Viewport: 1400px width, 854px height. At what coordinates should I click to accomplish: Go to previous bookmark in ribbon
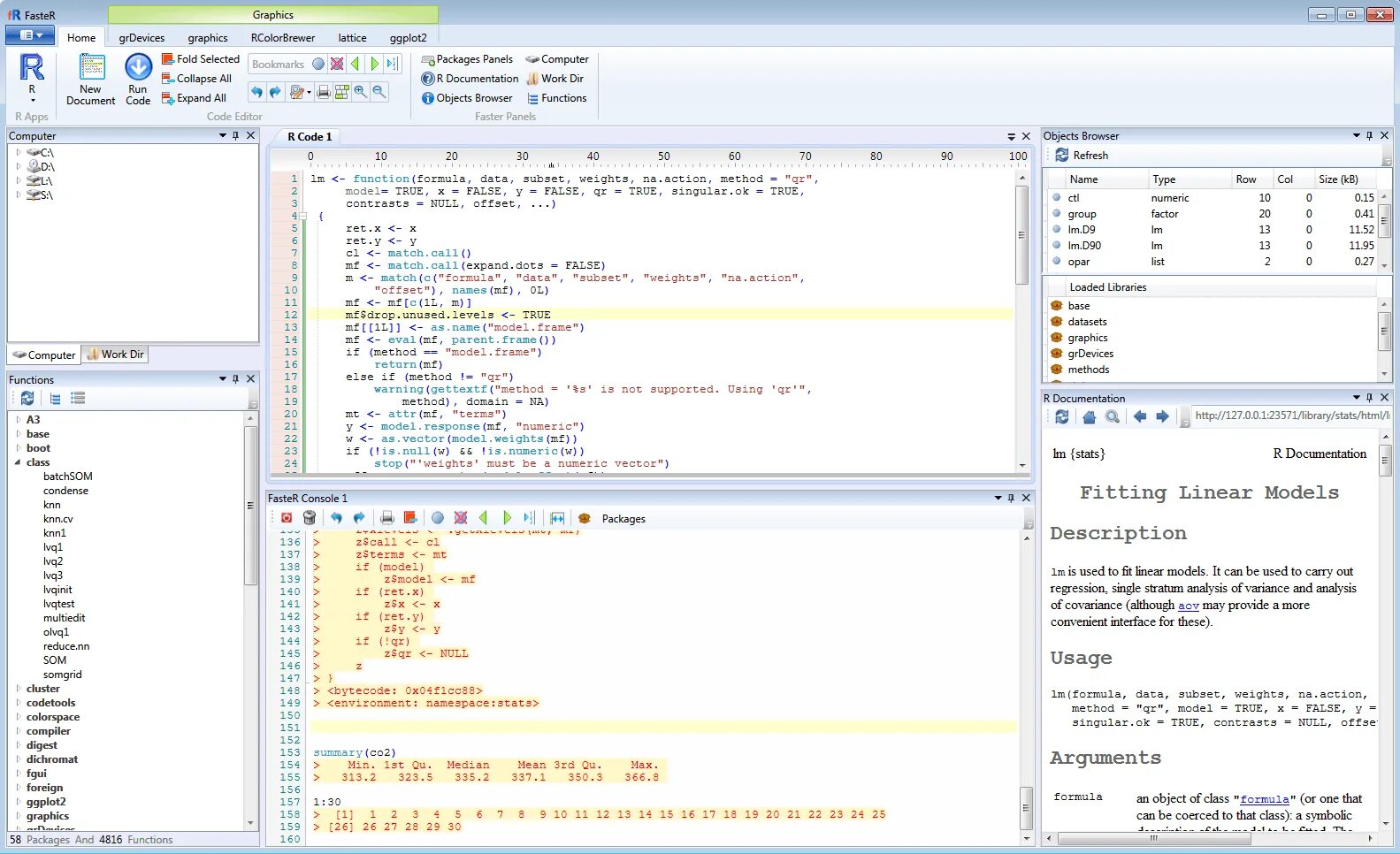pos(356,64)
